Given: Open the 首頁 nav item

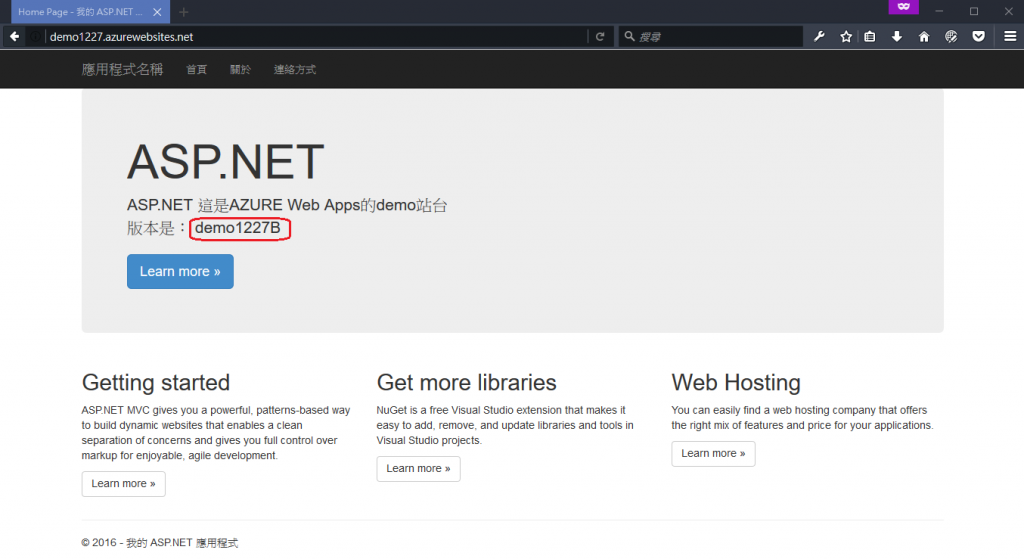Looking at the screenshot, I should click(196, 69).
